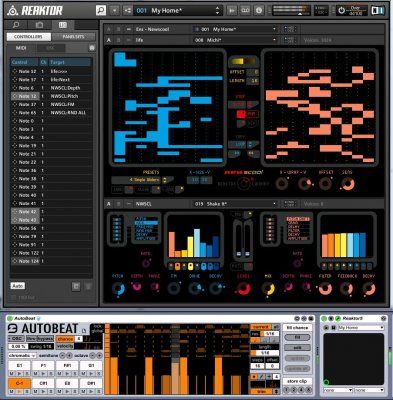This screenshot has width=393, height=400.
Task: Click the store clip button
Action: coord(297,381)
